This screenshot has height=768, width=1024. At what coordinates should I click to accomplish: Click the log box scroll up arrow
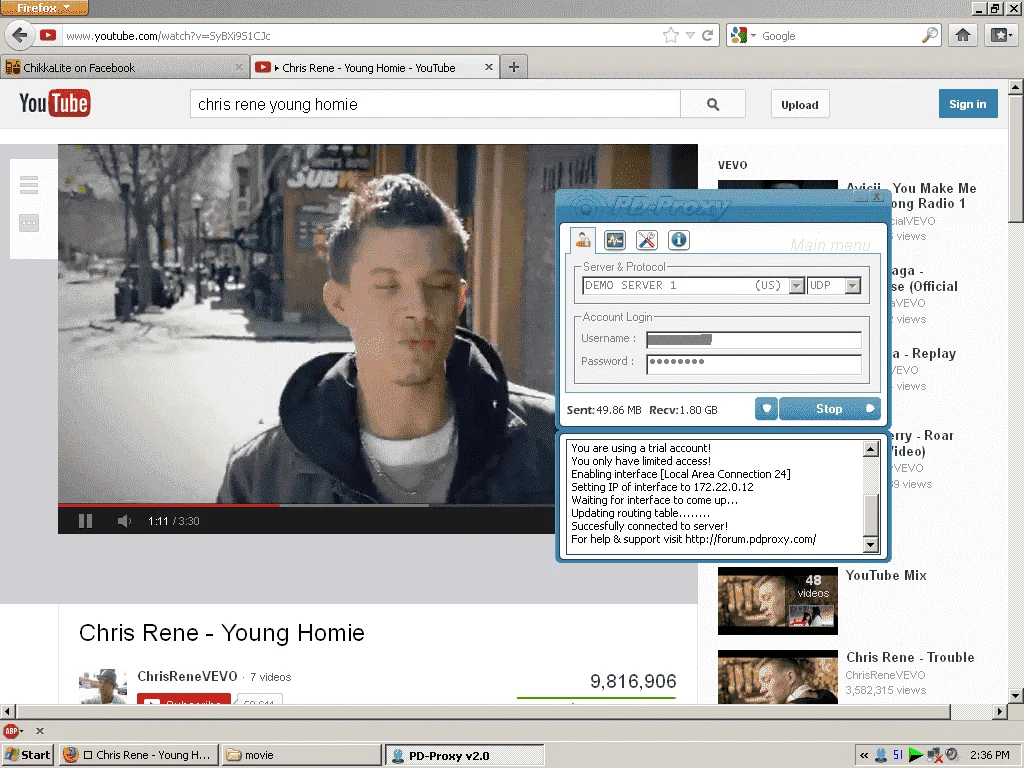tap(871, 449)
